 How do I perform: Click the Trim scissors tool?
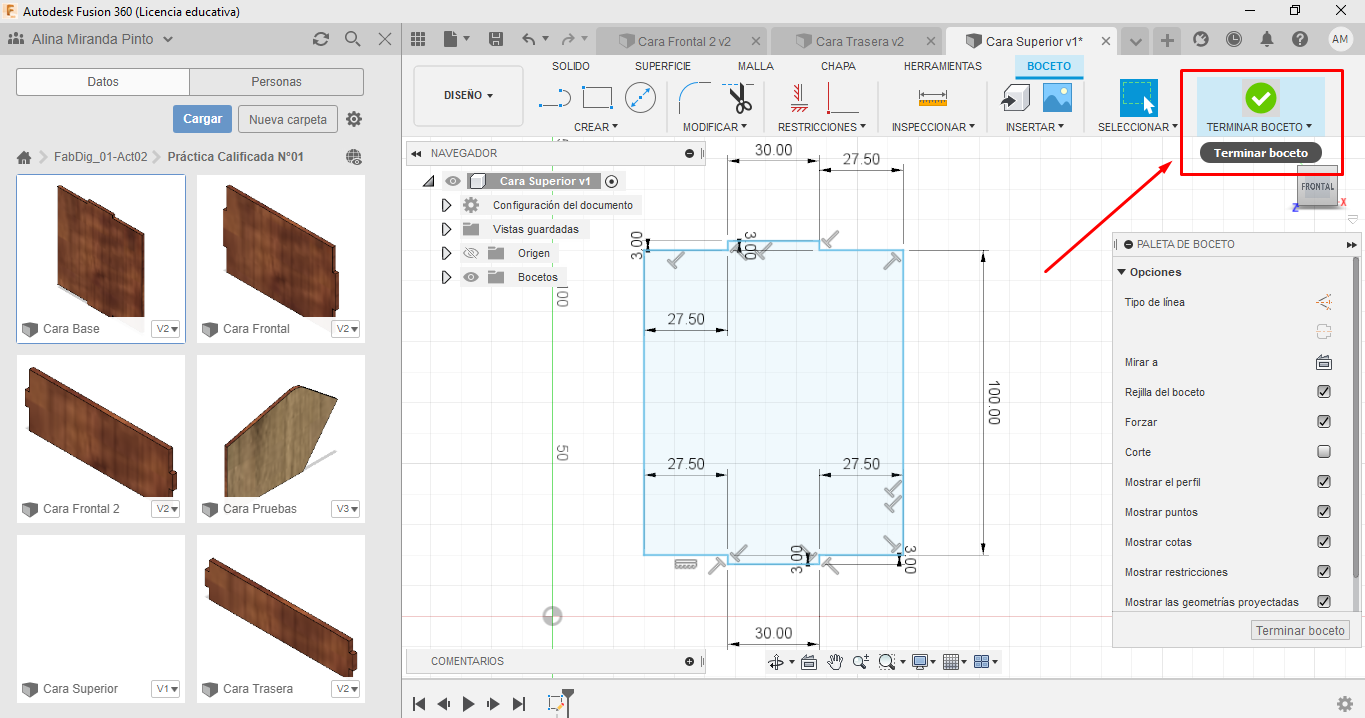point(740,98)
